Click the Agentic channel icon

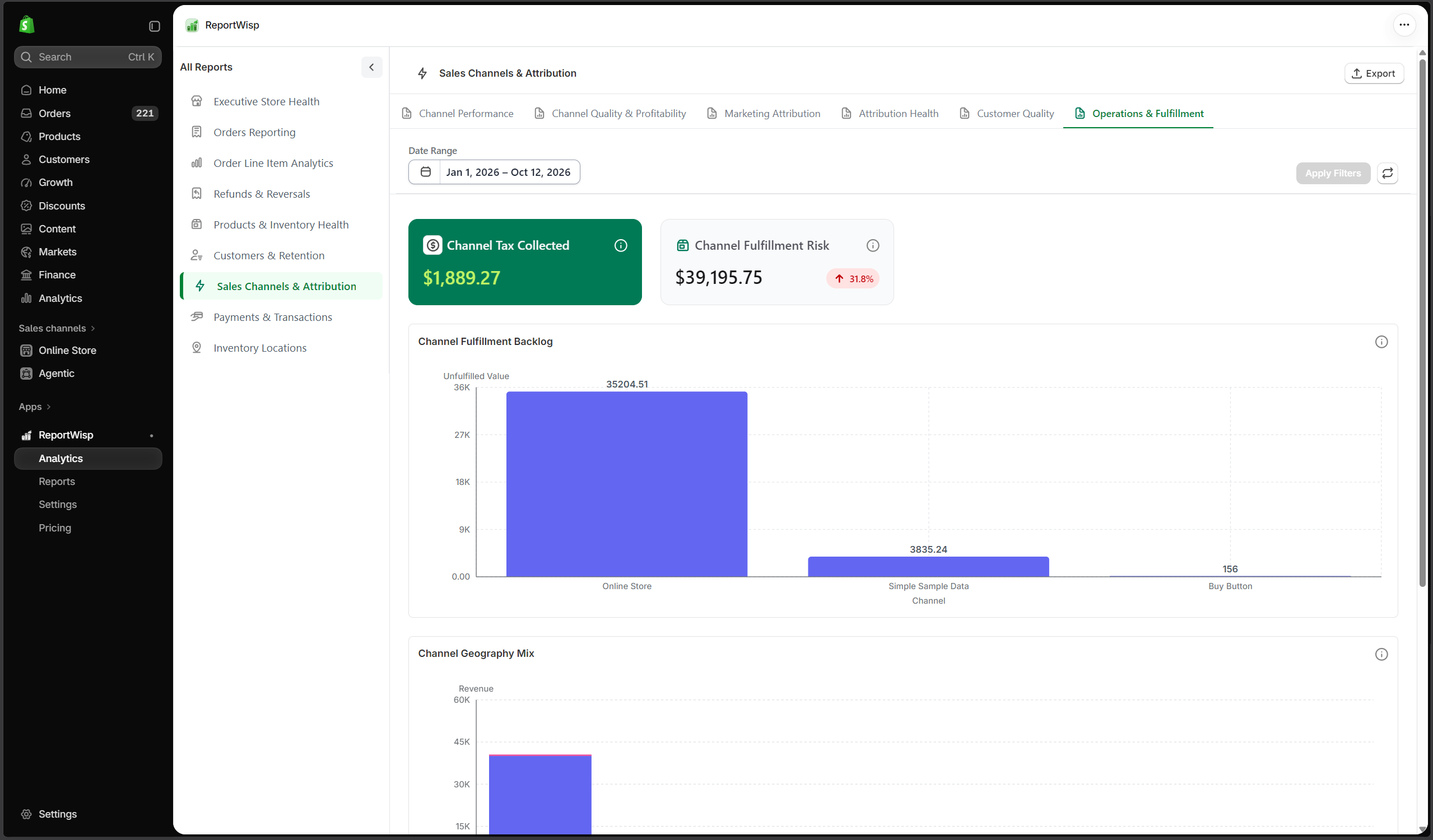click(26, 374)
